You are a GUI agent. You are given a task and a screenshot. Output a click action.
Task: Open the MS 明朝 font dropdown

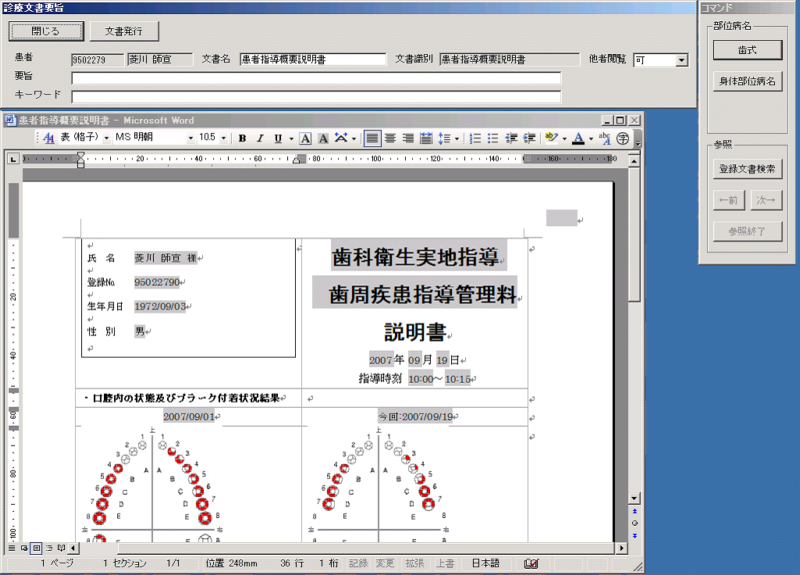(x=189, y=138)
